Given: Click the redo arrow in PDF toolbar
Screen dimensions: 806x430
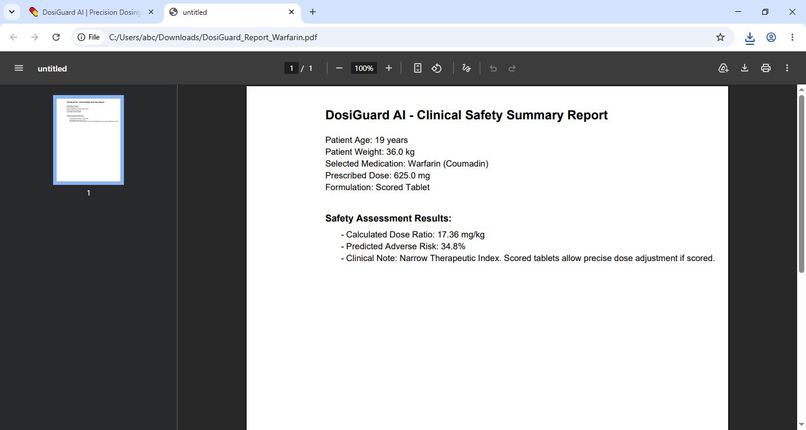Looking at the screenshot, I should click(x=511, y=68).
